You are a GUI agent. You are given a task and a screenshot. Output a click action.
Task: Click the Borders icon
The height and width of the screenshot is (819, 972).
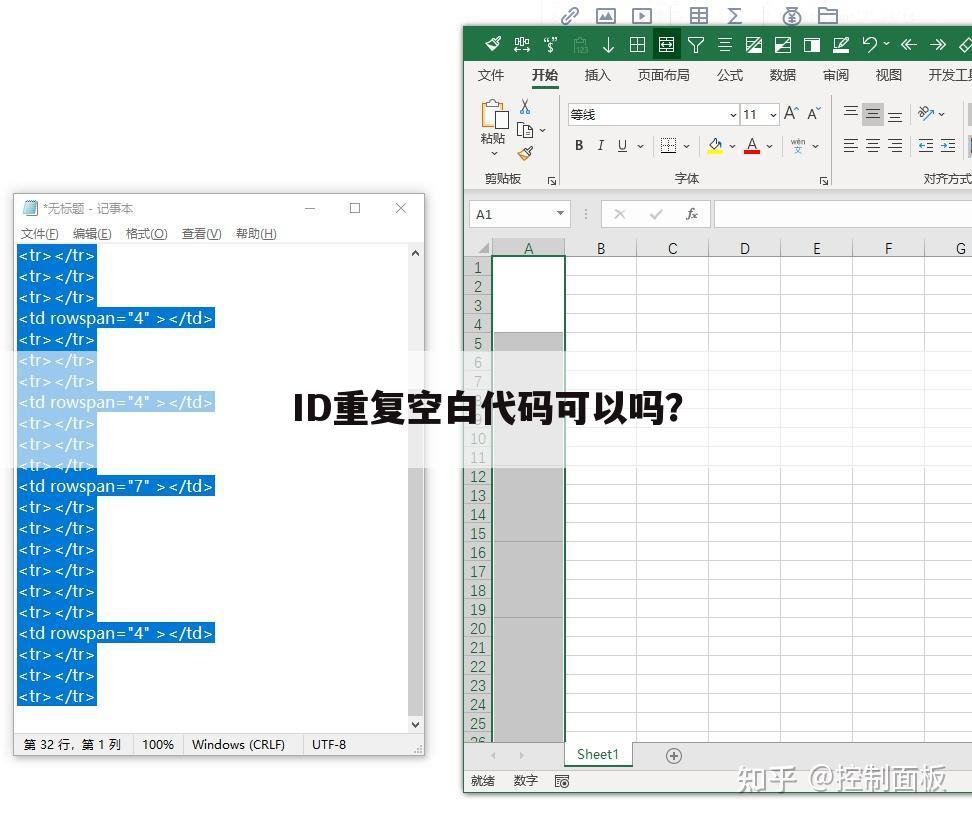(668, 146)
